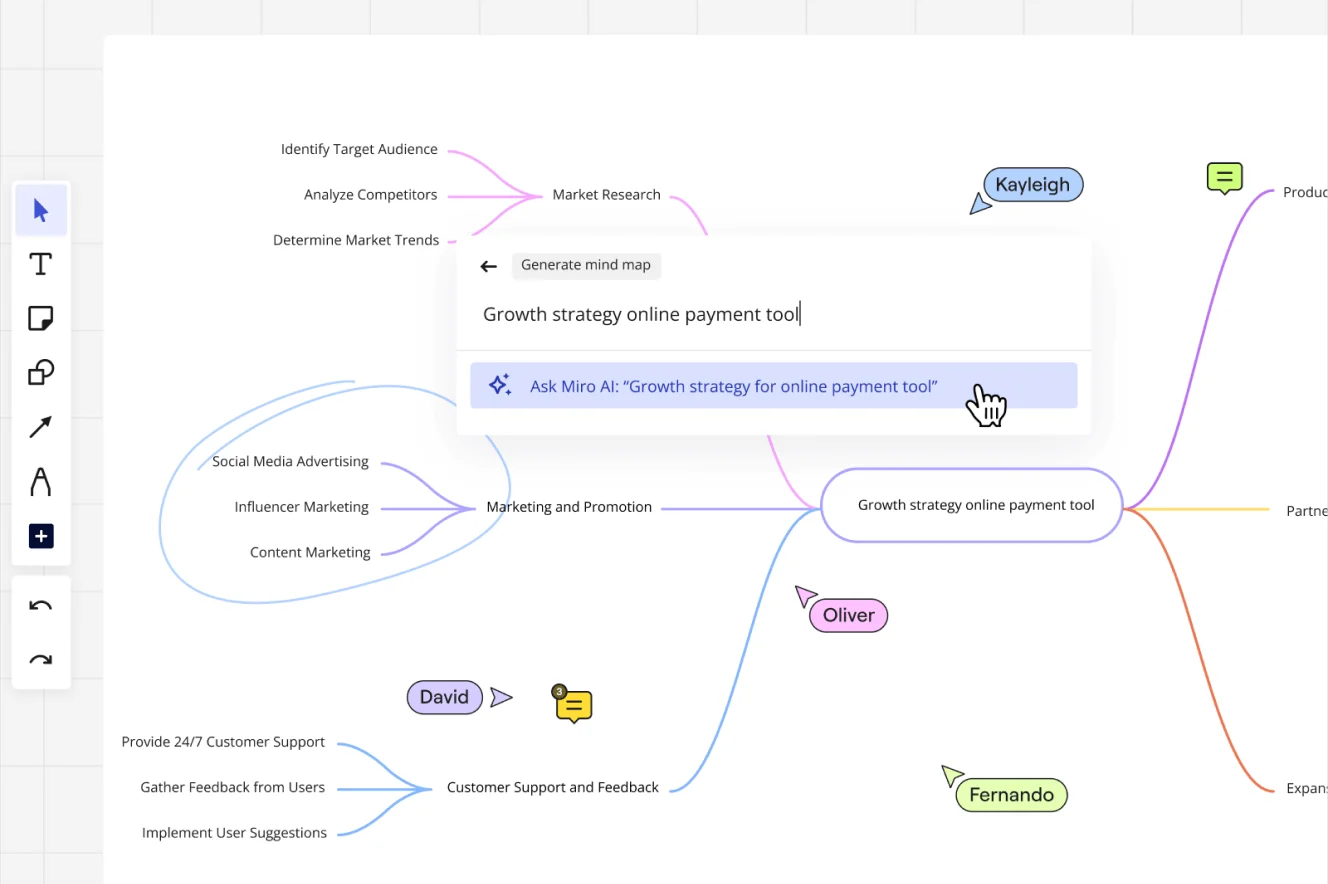Select the Market Research node
Viewport: 1328px width, 884px height.
pyautogui.click(x=606, y=195)
